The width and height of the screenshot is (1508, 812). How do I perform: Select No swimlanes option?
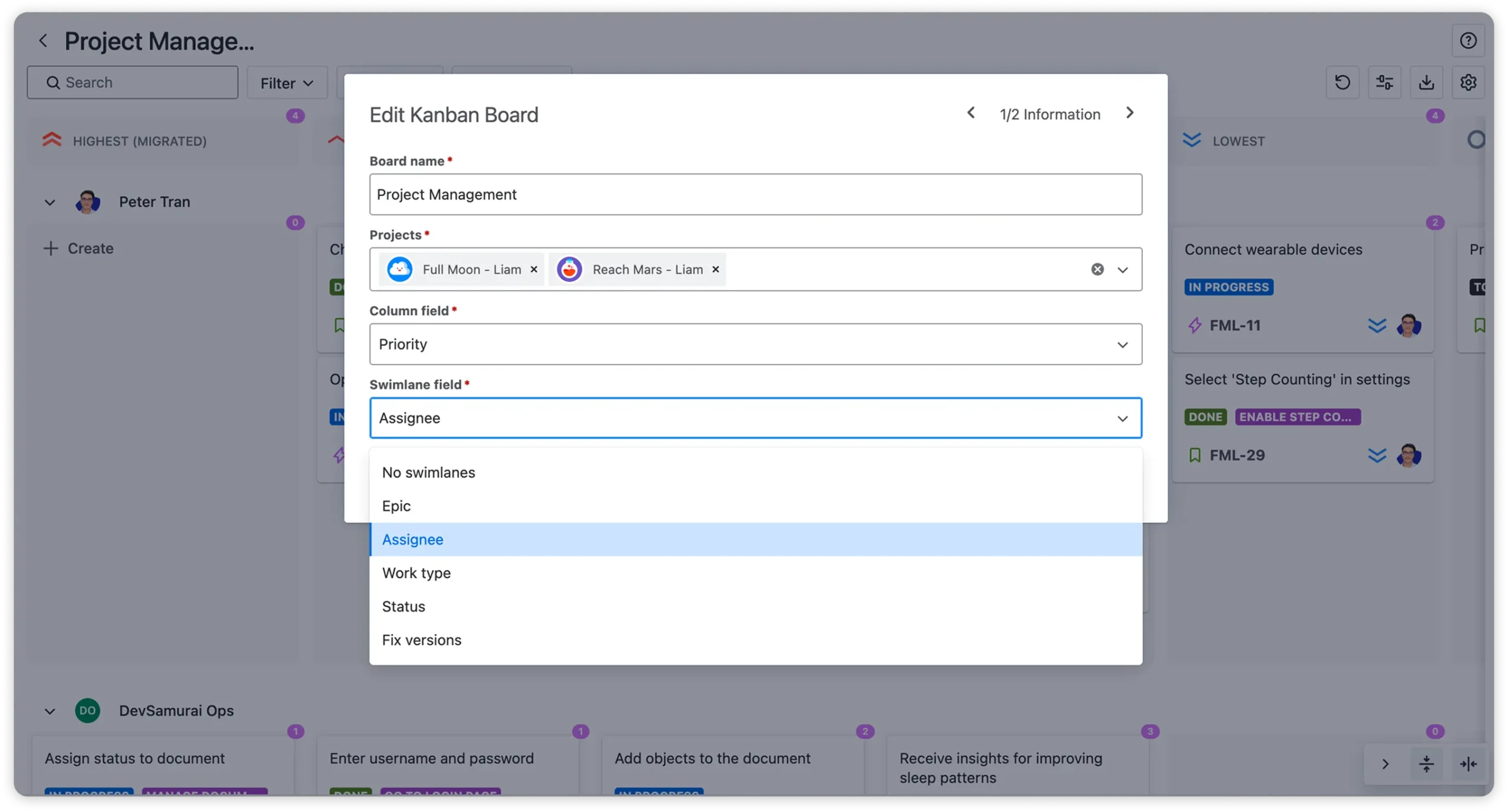[x=755, y=472]
